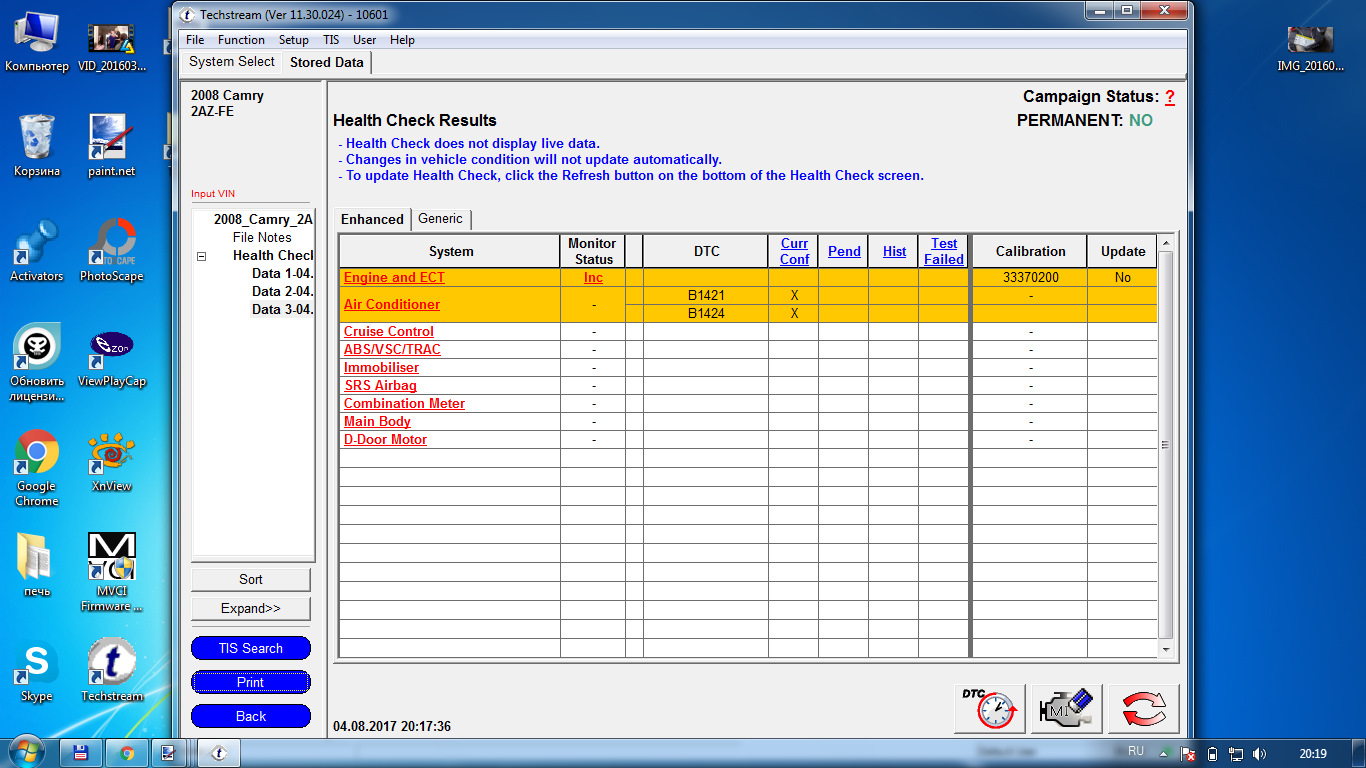Click the Curr Conf column header
This screenshot has height=768, width=1366.
point(795,251)
